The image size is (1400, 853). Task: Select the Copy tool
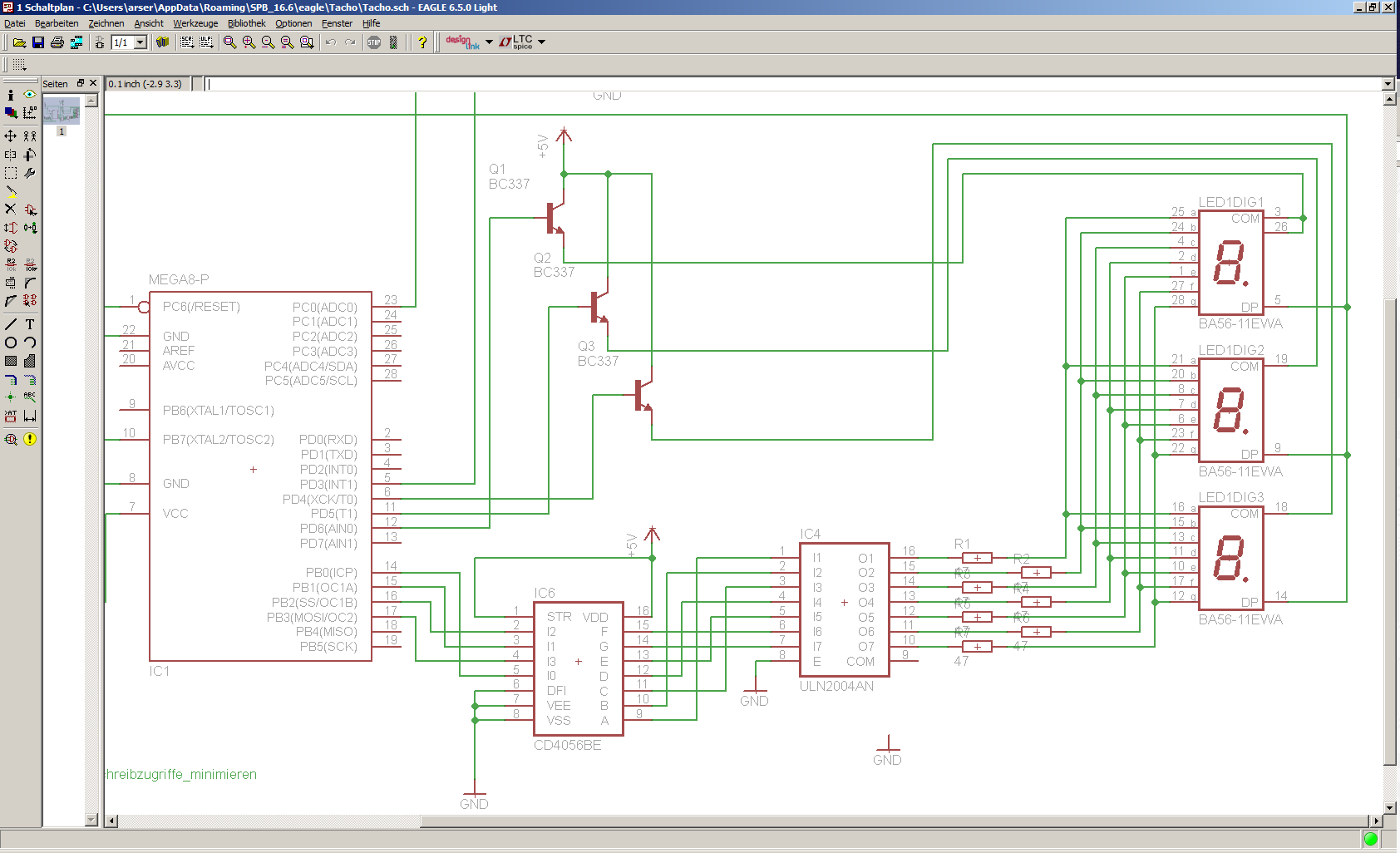tap(30, 136)
